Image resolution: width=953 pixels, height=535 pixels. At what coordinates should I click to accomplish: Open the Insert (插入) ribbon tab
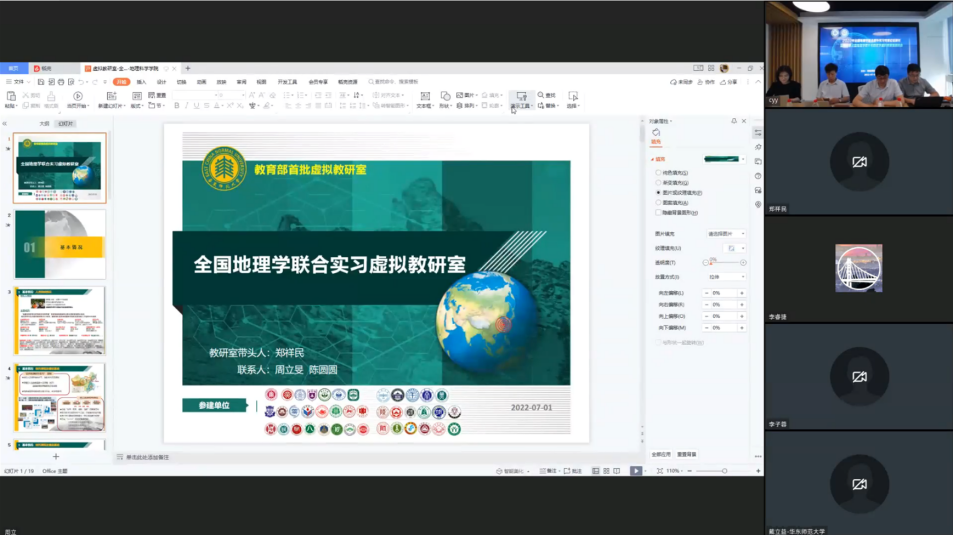tap(141, 82)
